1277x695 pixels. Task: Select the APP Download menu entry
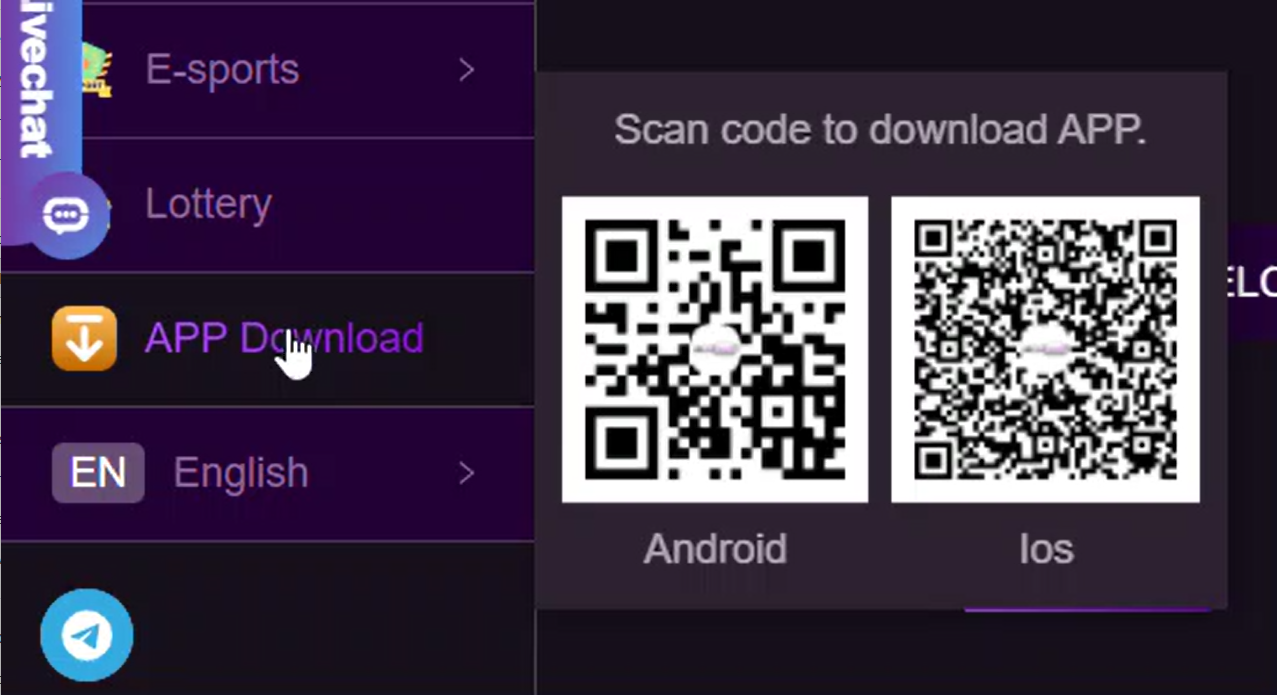pyautogui.click(x=267, y=340)
